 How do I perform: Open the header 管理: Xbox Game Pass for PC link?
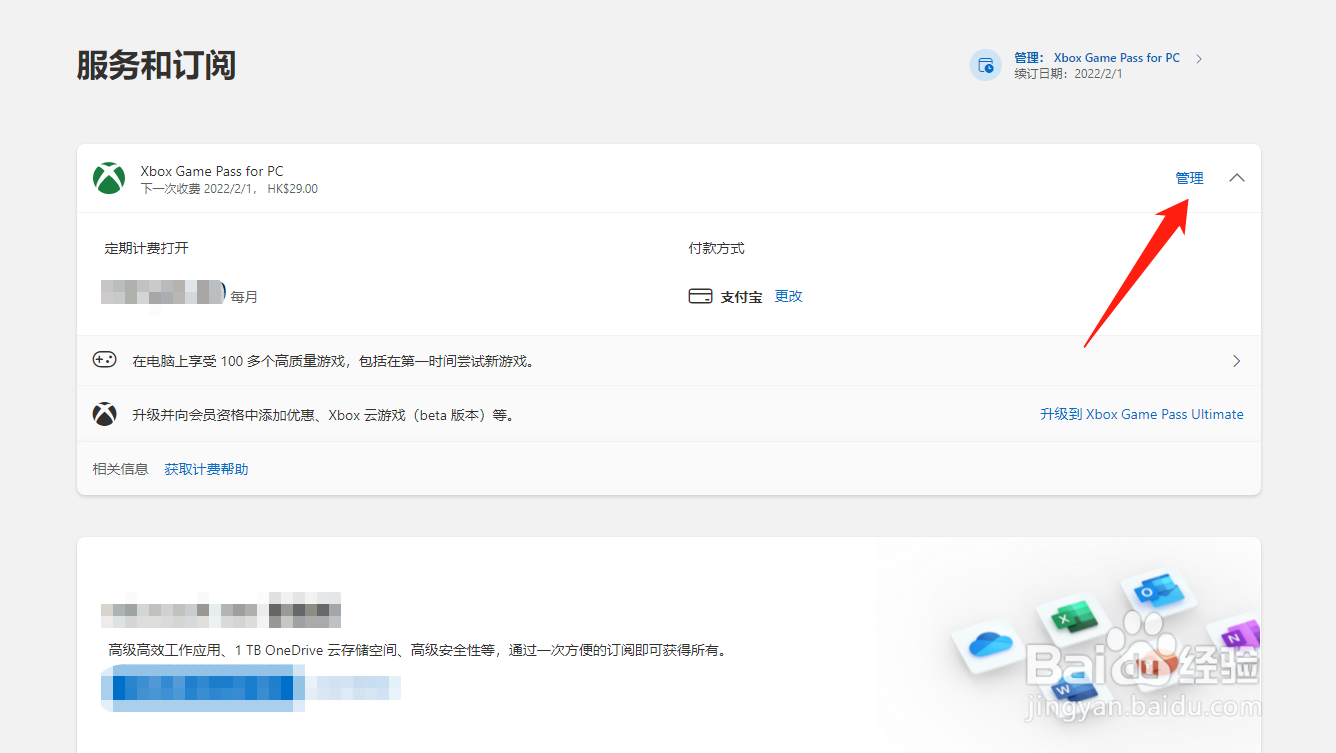[x=1097, y=58]
